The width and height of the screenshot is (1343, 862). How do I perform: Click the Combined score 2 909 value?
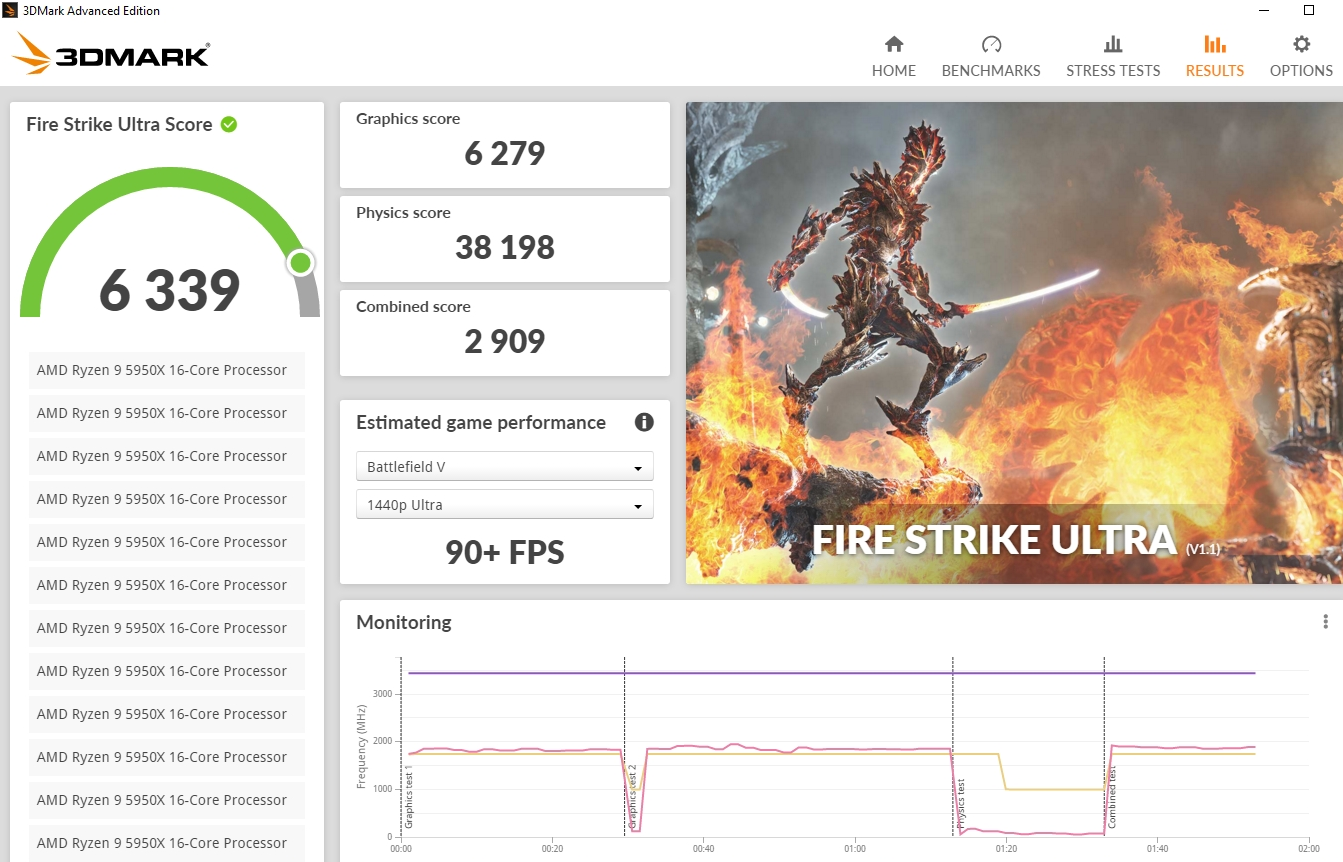505,341
